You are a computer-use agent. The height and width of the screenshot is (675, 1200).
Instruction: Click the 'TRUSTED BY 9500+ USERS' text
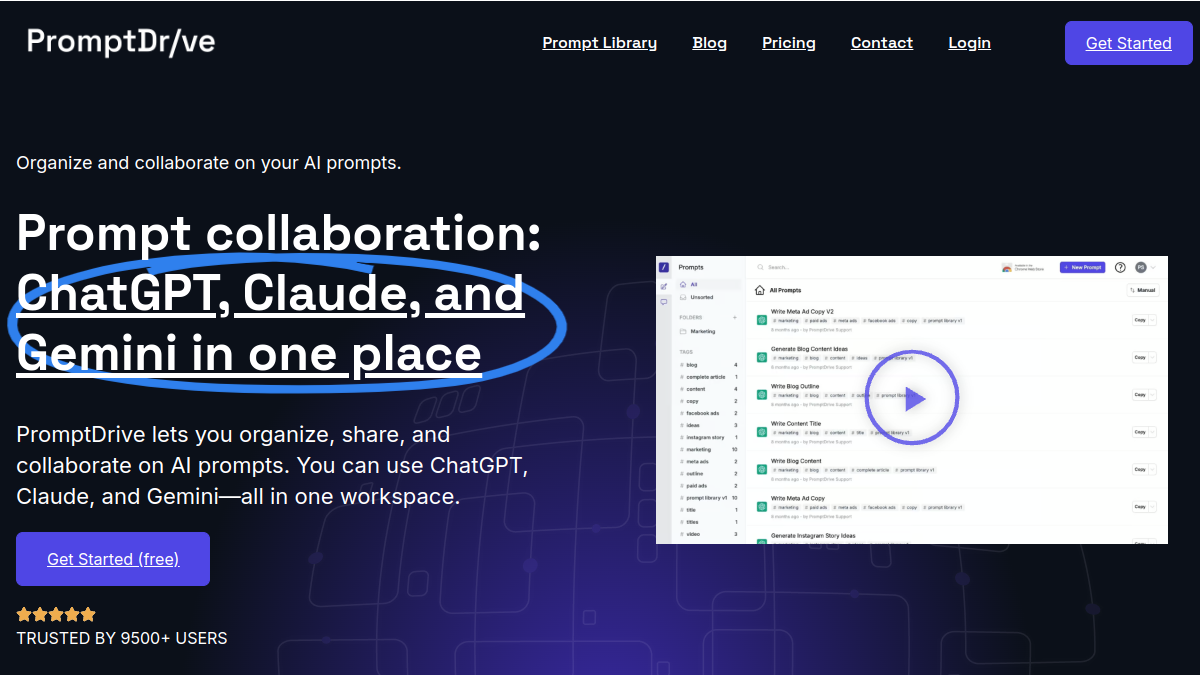point(122,638)
